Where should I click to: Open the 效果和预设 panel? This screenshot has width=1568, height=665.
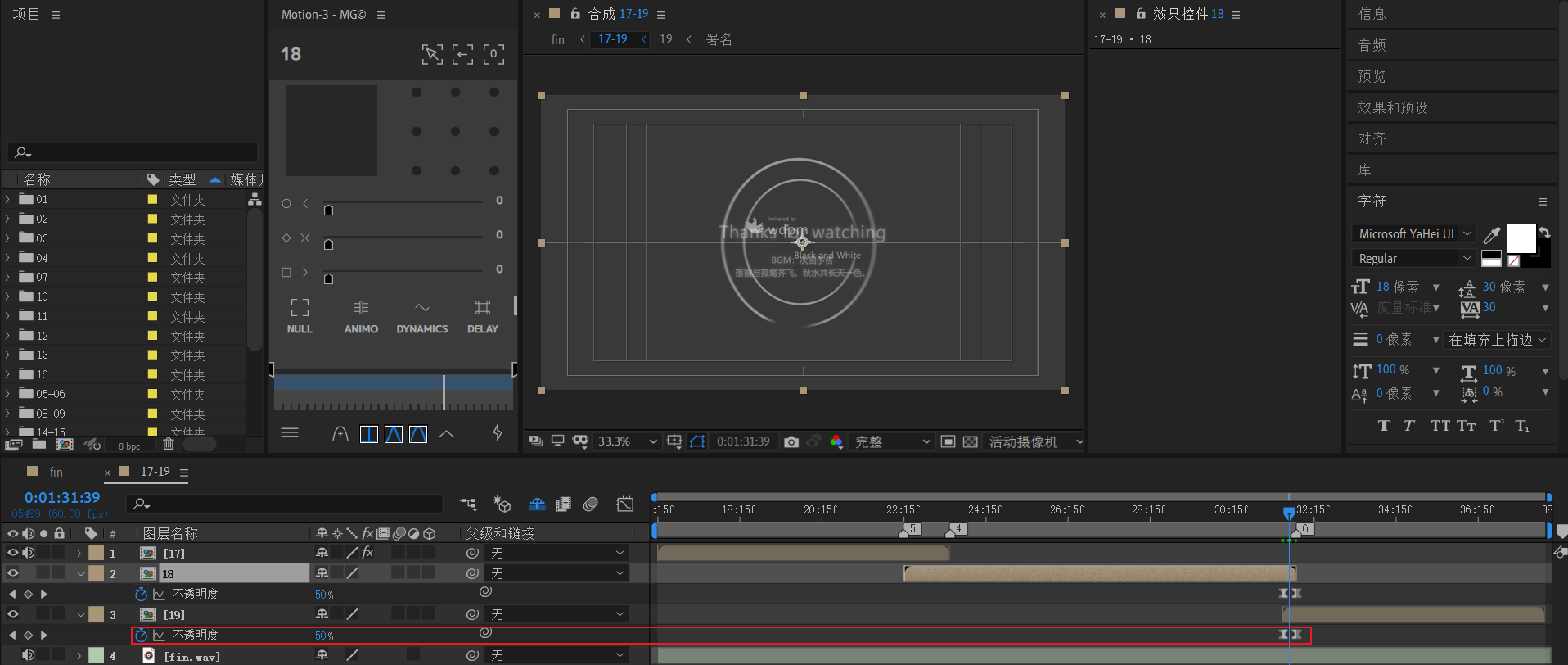coord(1392,107)
